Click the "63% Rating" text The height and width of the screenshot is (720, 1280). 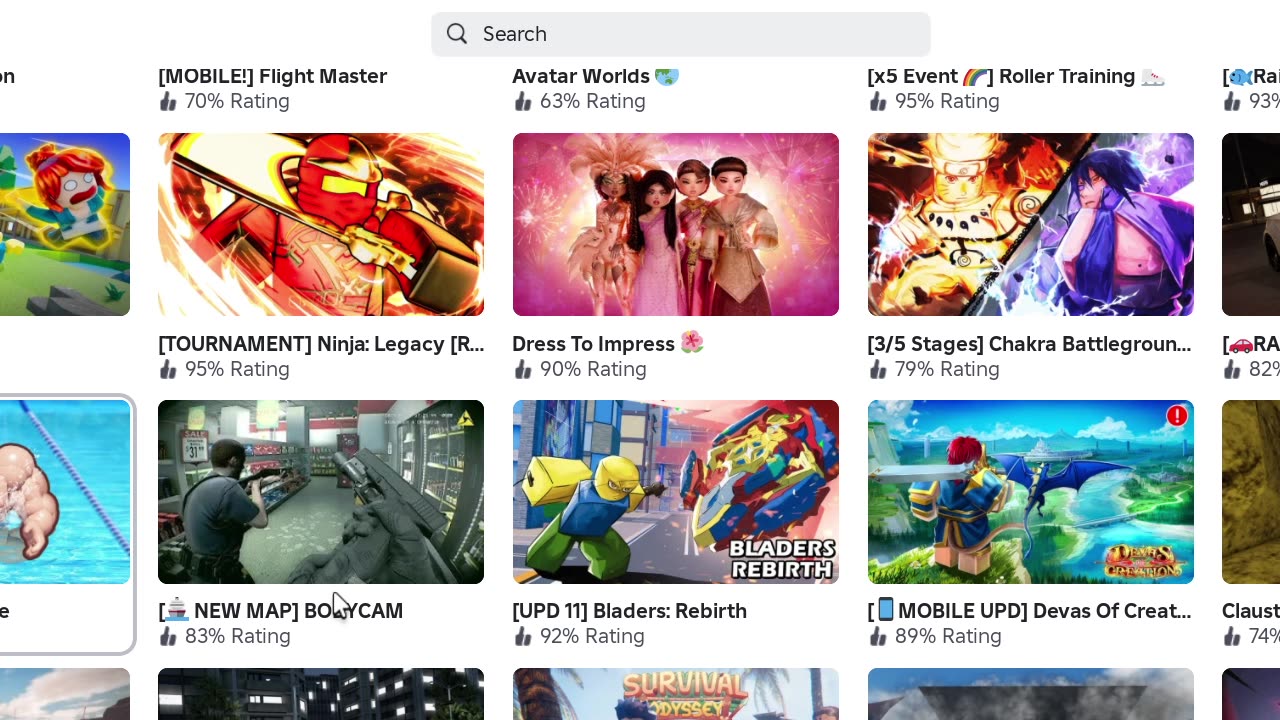click(x=592, y=101)
